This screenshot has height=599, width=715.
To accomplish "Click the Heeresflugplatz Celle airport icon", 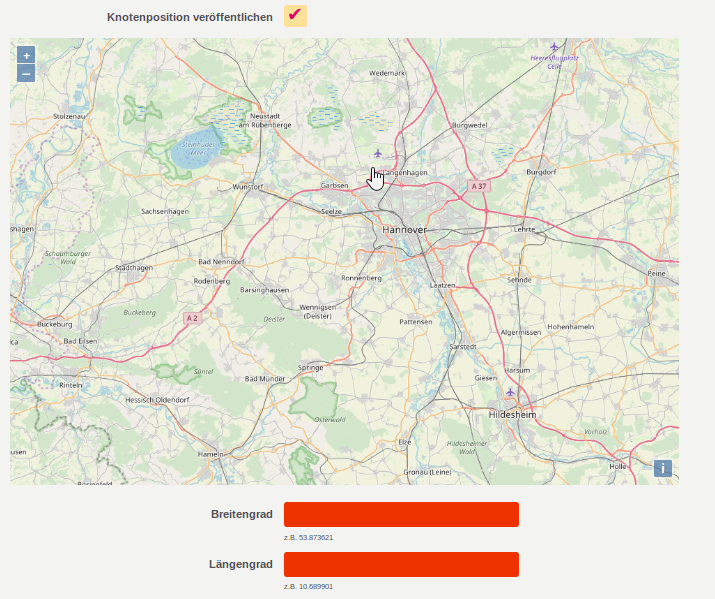I will point(554,46).
